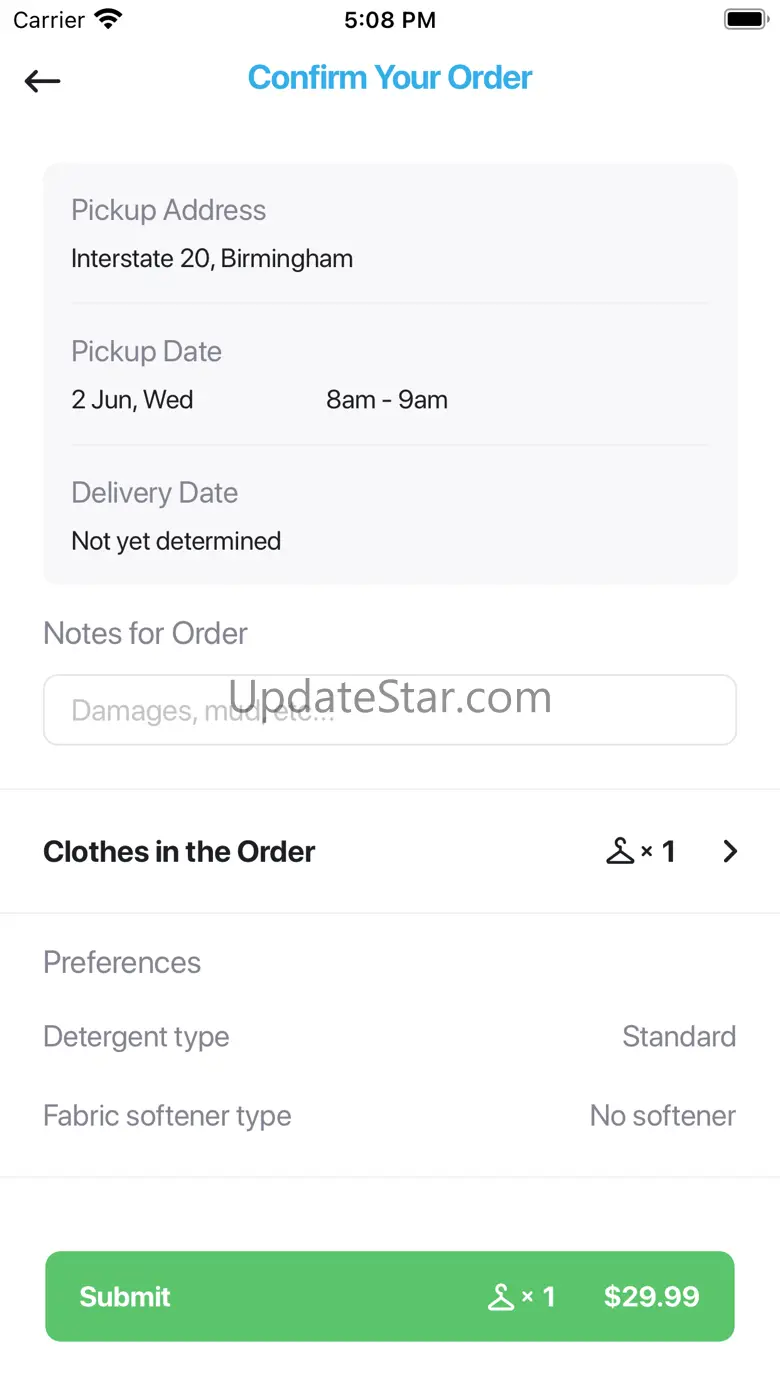Tap Delivery Date Not yet determined

click(x=176, y=541)
